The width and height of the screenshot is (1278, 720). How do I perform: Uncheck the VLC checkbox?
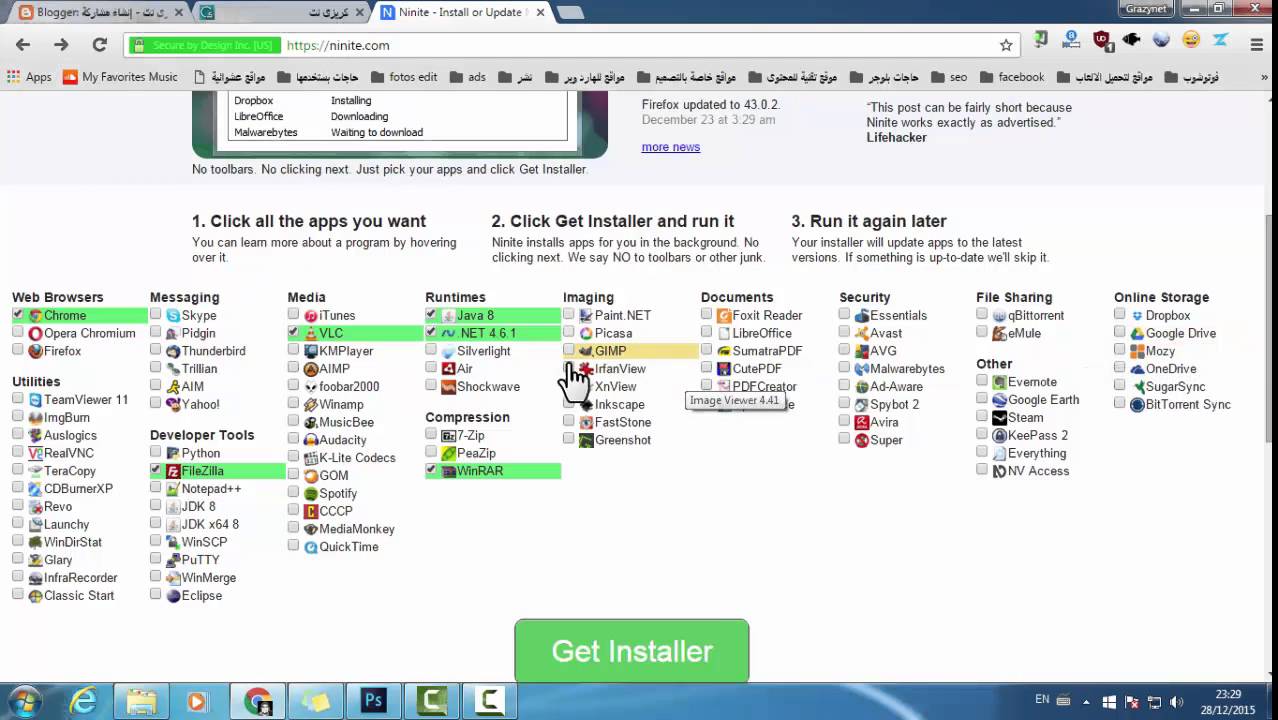pyautogui.click(x=293, y=332)
